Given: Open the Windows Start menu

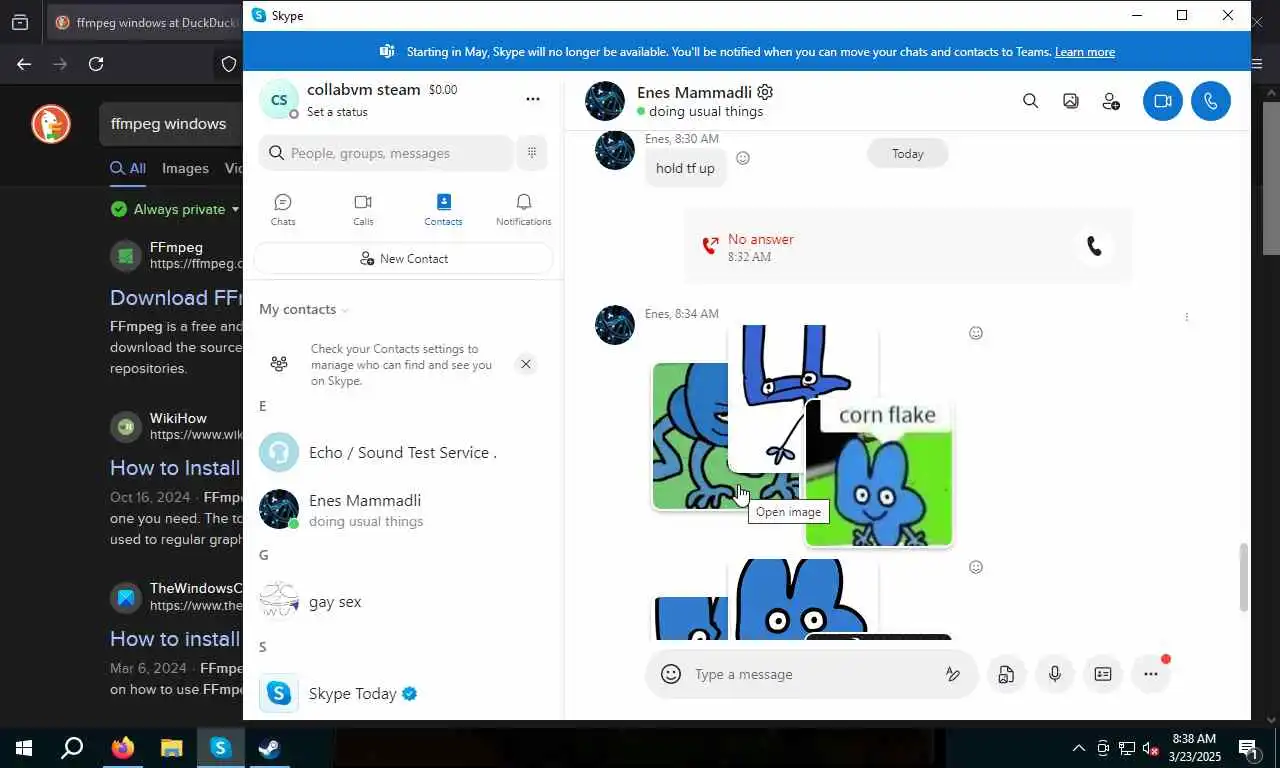Looking at the screenshot, I should click(24, 747).
